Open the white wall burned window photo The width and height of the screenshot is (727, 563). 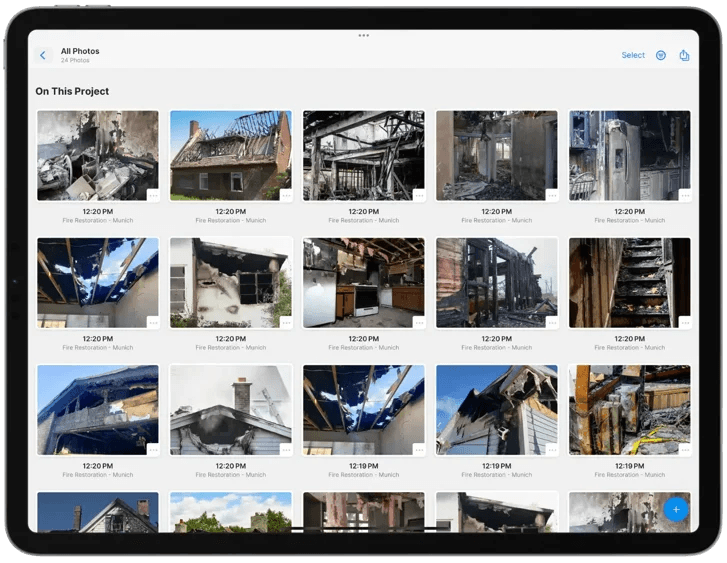click(x=231, y=283)
